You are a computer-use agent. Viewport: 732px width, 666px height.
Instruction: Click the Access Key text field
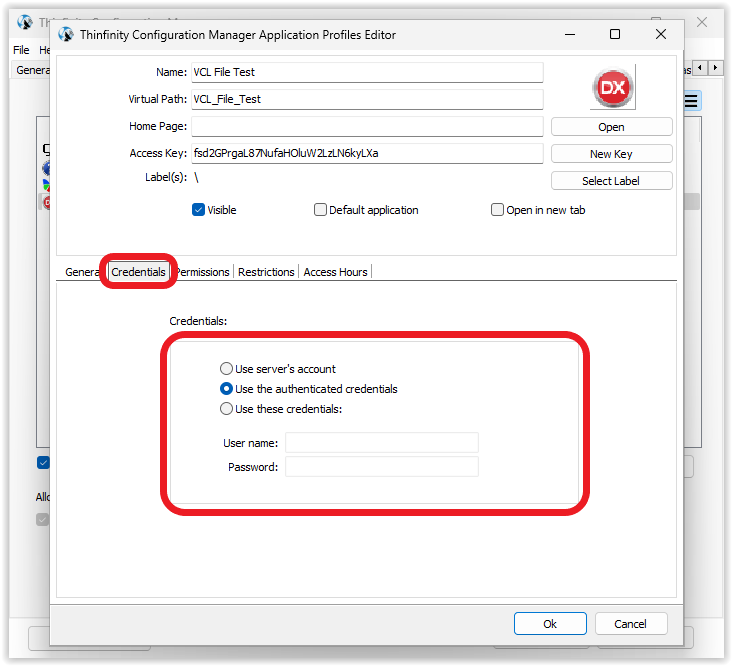tap(367, 154)
